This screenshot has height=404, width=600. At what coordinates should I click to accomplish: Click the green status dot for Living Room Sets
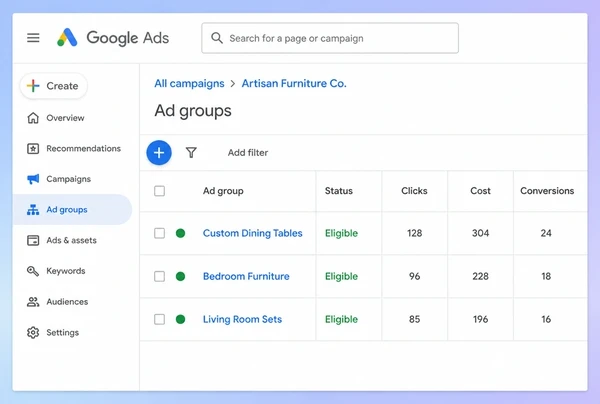click(x=181, y=319)
